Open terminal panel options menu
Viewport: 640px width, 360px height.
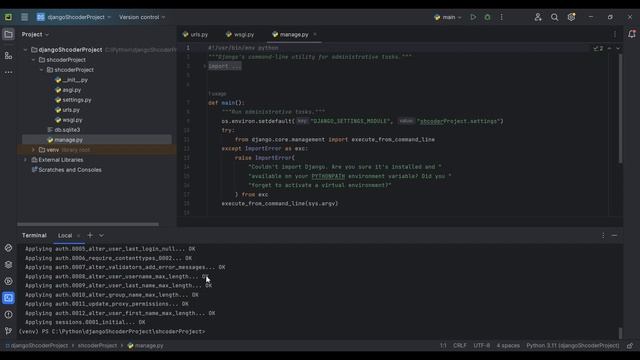click(x=603, y=236)
